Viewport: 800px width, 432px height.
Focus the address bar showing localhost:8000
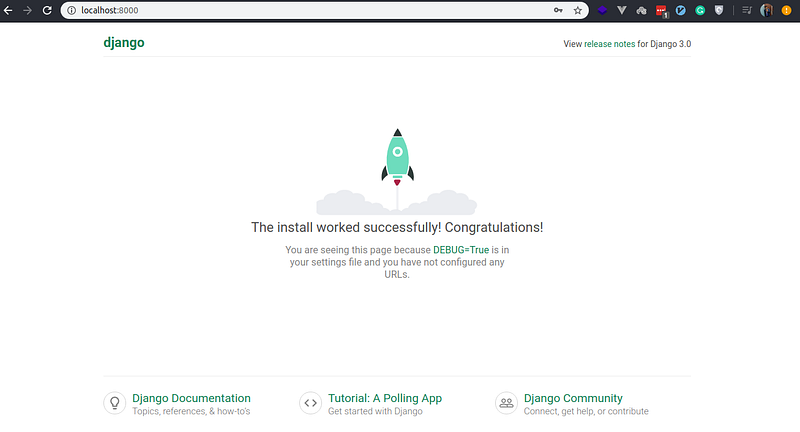coord(324,10)
